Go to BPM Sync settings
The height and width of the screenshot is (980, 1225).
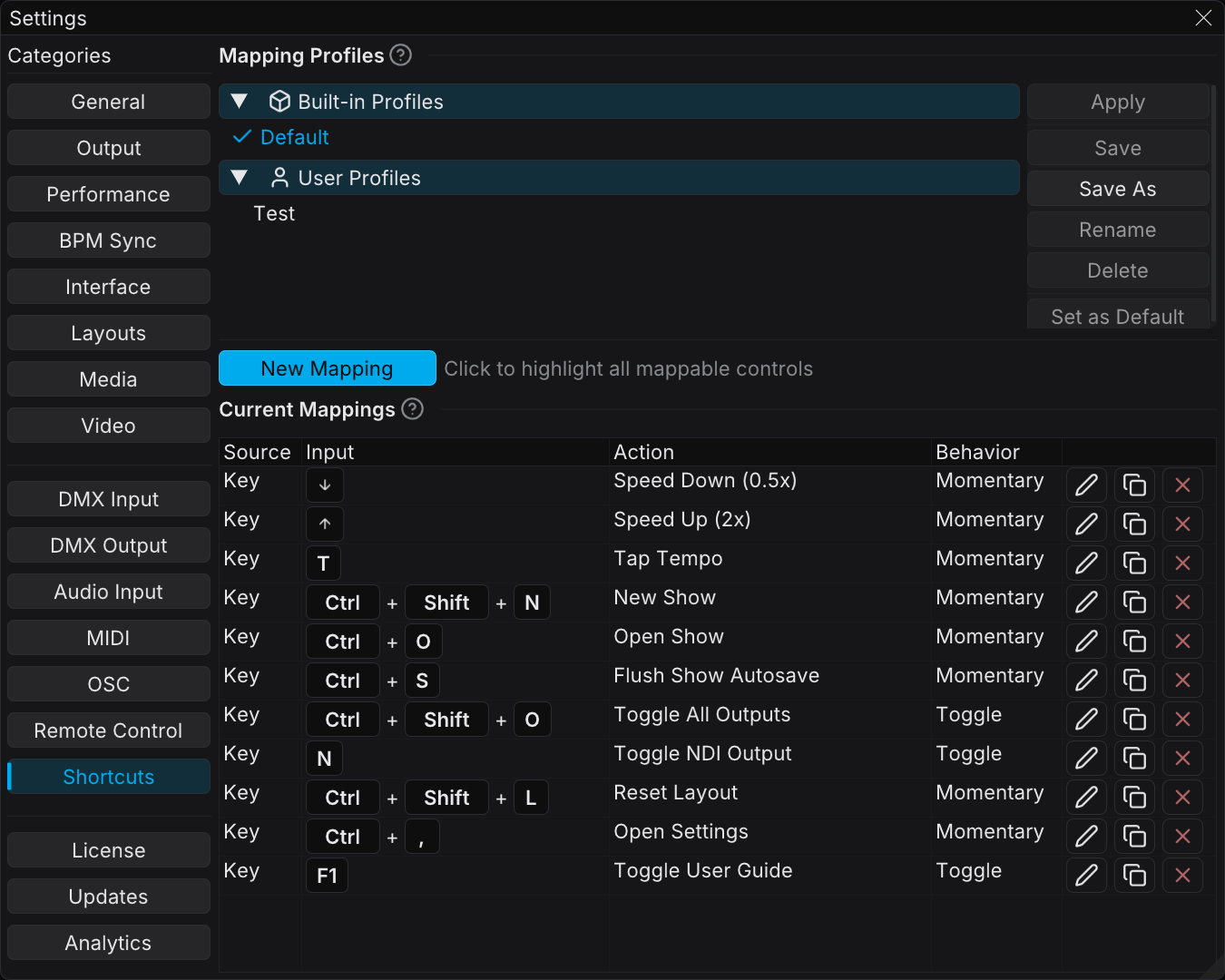109,240
